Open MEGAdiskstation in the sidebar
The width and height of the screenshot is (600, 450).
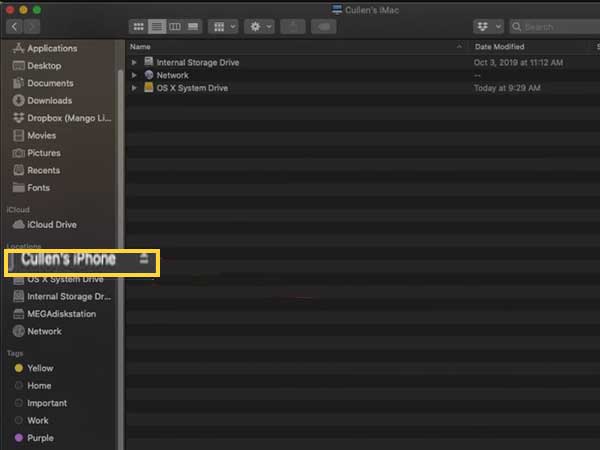tap(54, 314)
